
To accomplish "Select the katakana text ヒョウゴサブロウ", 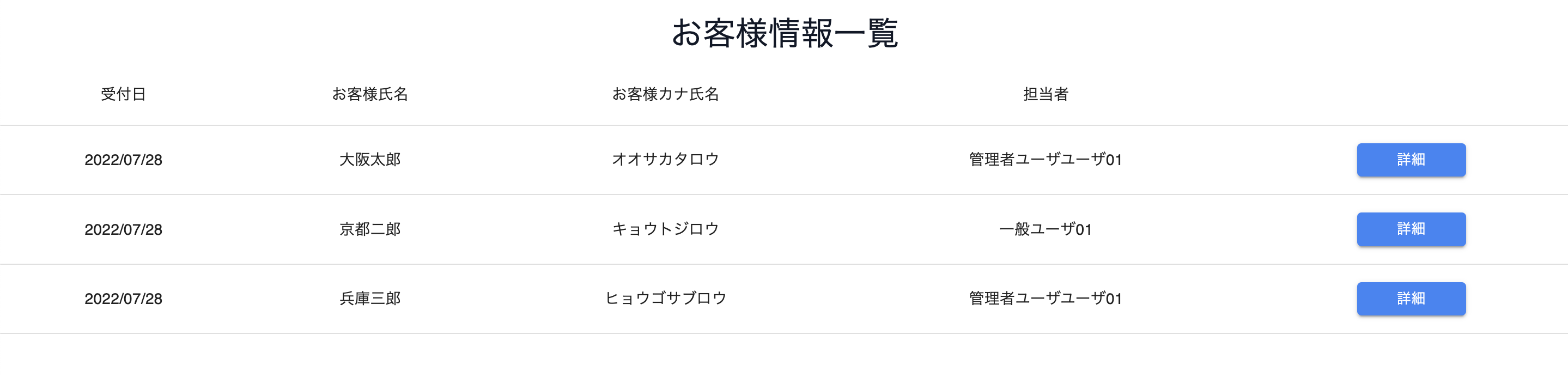I will coord(666,299).
